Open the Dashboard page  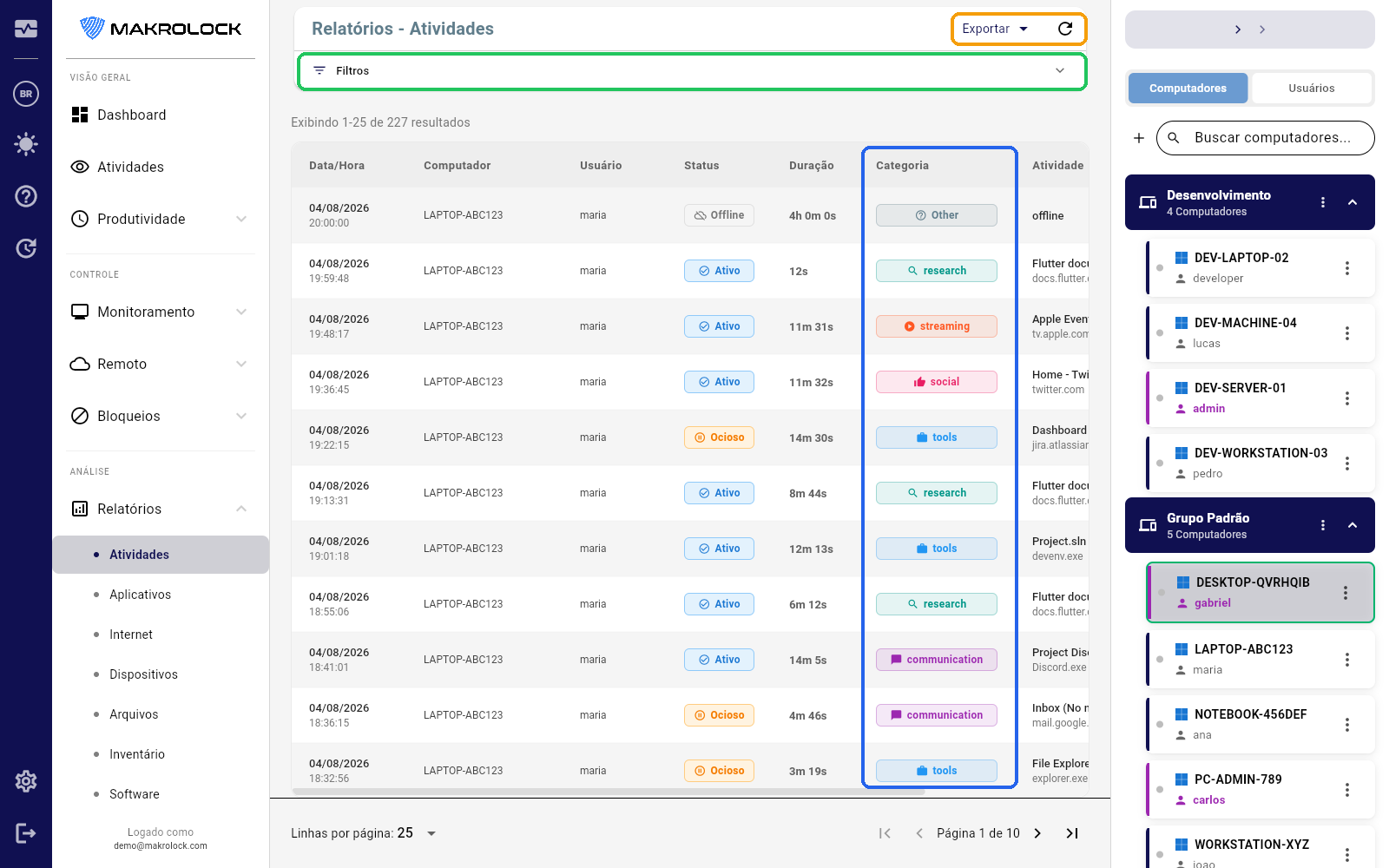click(x=161, y=115)
